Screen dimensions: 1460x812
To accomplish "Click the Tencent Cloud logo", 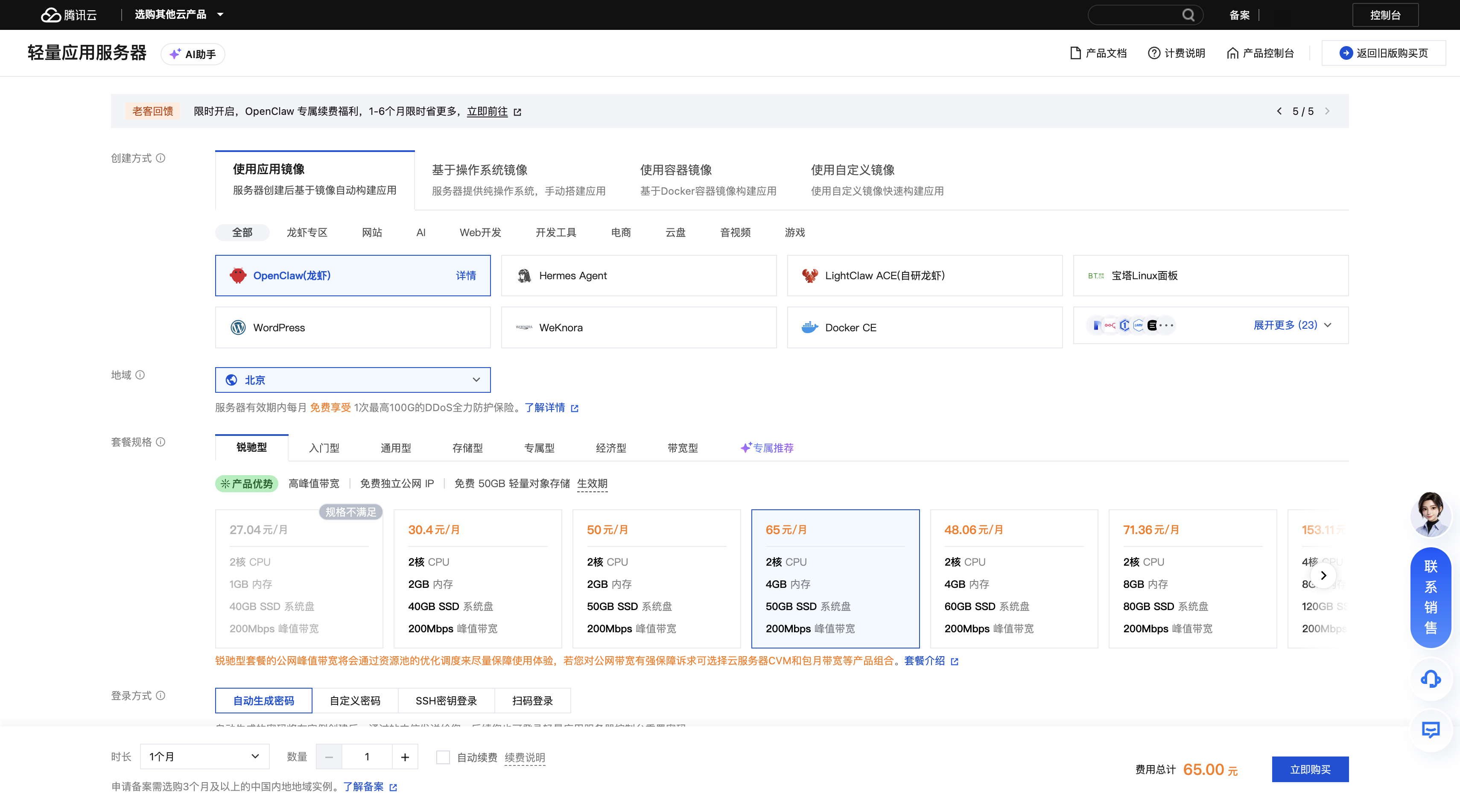I will pos(69,15).
